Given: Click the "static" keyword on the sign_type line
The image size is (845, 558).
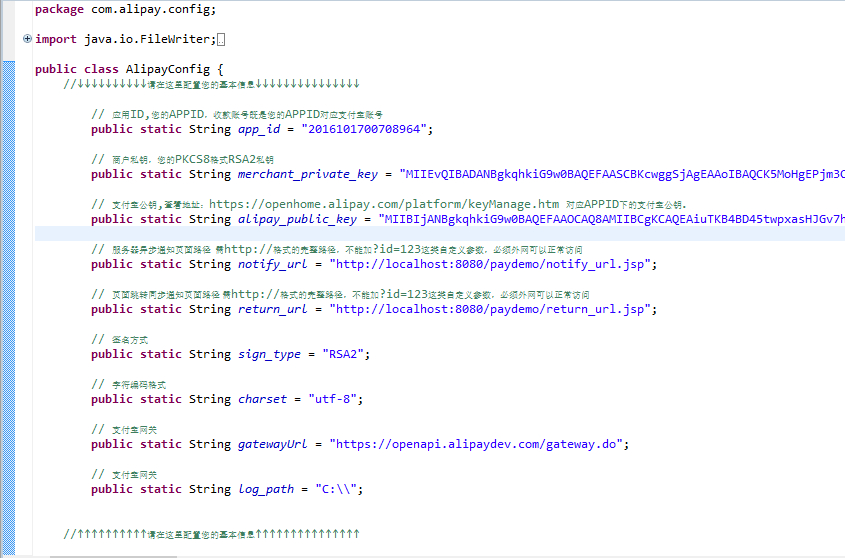Looking at the screenshot, I should 161,354.
